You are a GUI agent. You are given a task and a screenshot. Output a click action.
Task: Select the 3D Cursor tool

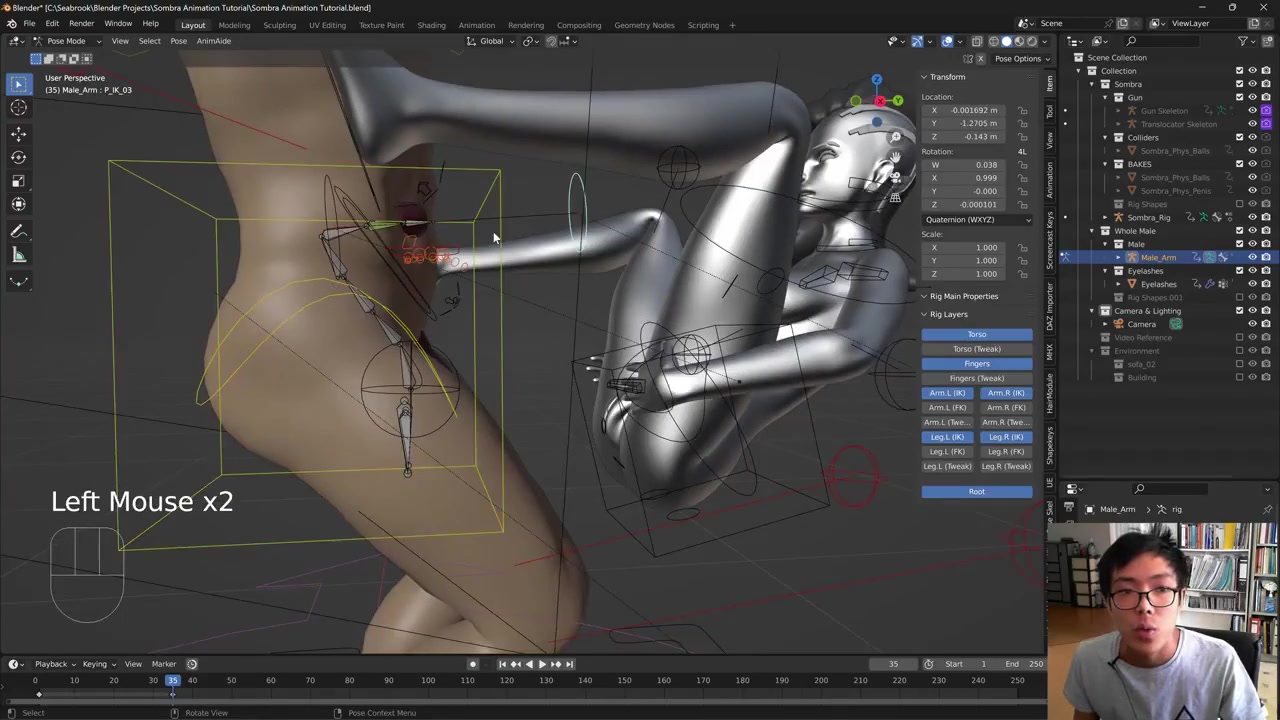[18, 108]
